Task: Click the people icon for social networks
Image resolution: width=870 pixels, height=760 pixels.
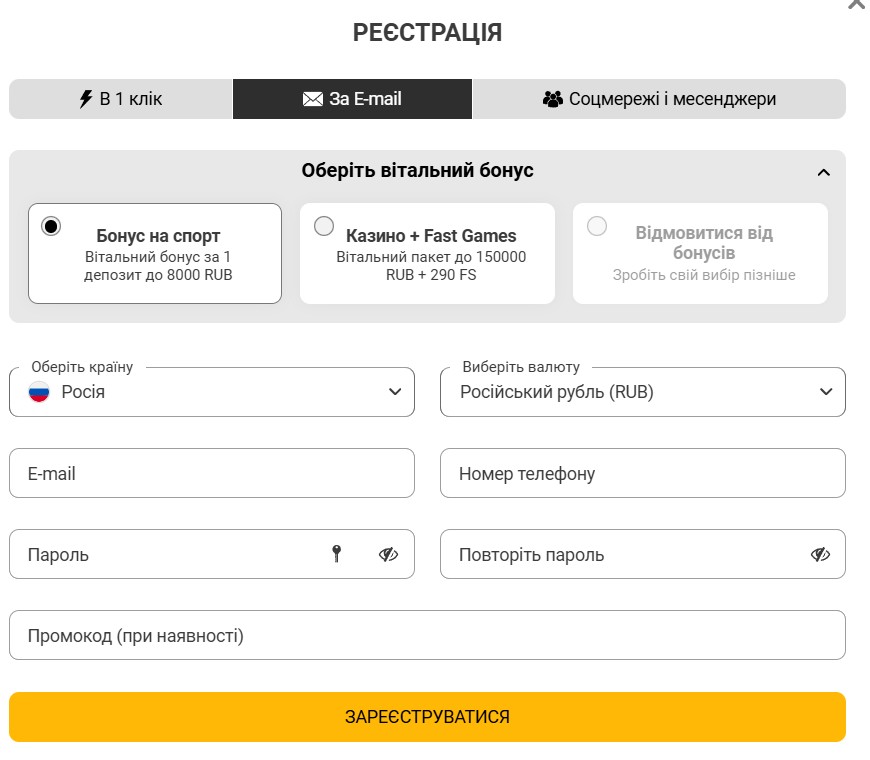Action: [553, 99]
